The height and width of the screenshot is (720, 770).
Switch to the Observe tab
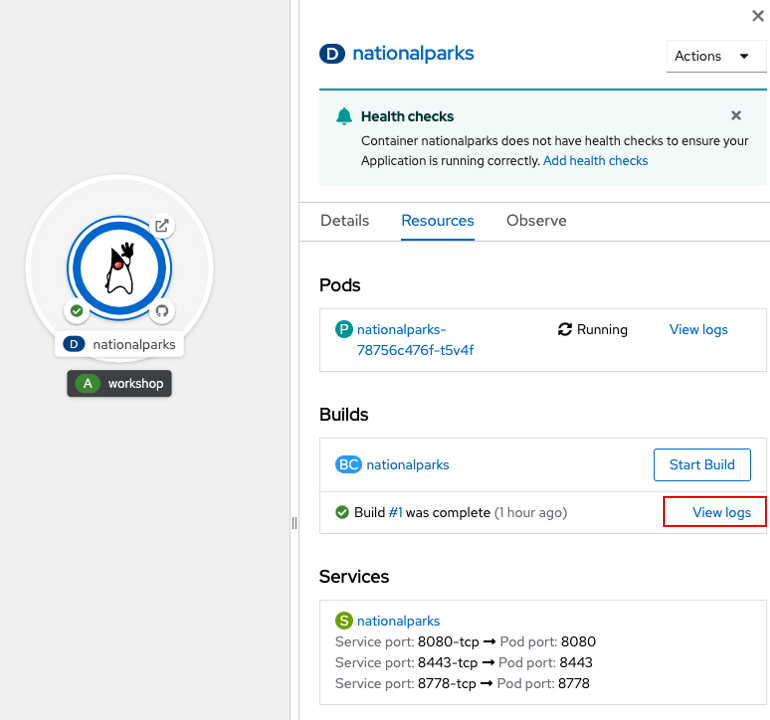pos(536,221)
